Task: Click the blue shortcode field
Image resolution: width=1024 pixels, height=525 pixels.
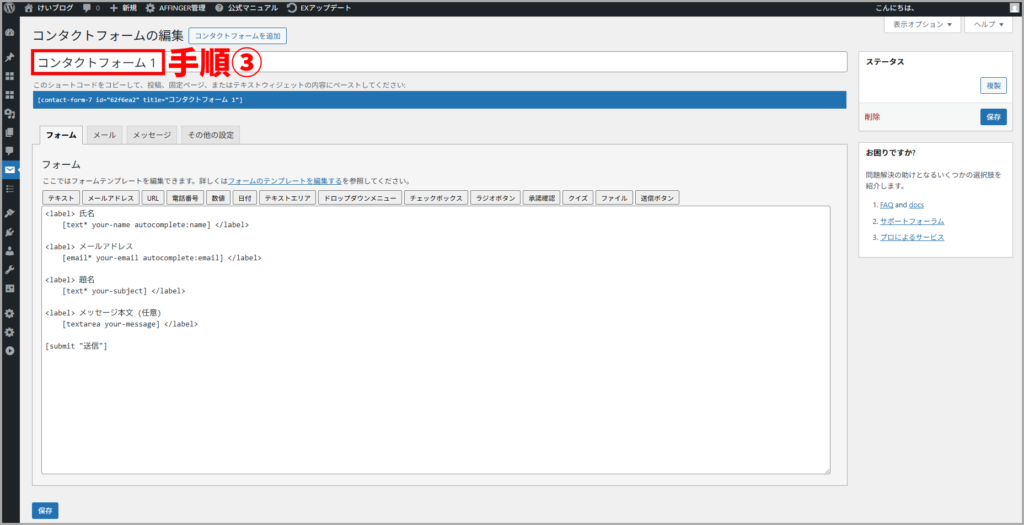Action: 440,100
